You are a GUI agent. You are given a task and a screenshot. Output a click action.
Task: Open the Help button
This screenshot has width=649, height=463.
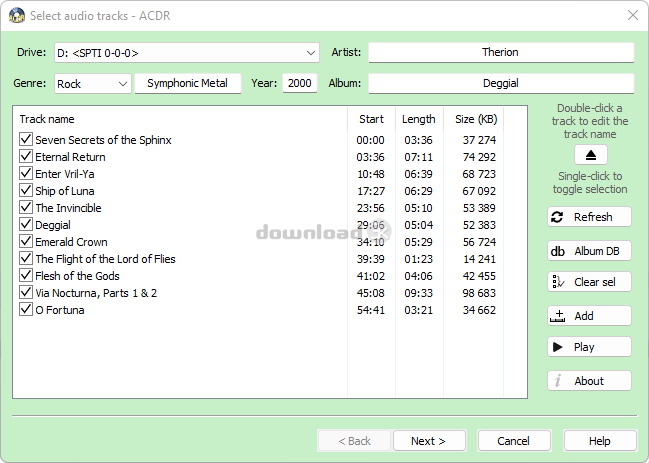(x=600, y=441)
